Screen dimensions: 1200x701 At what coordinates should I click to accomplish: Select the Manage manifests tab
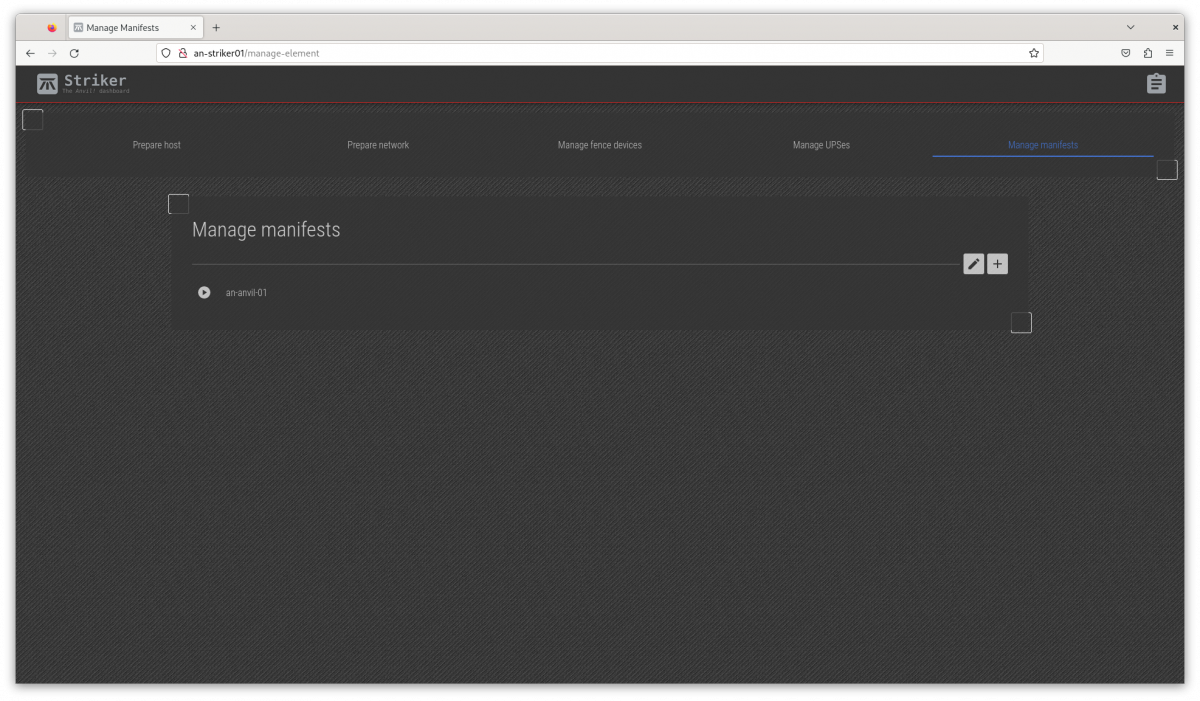tap(1042, 145)
